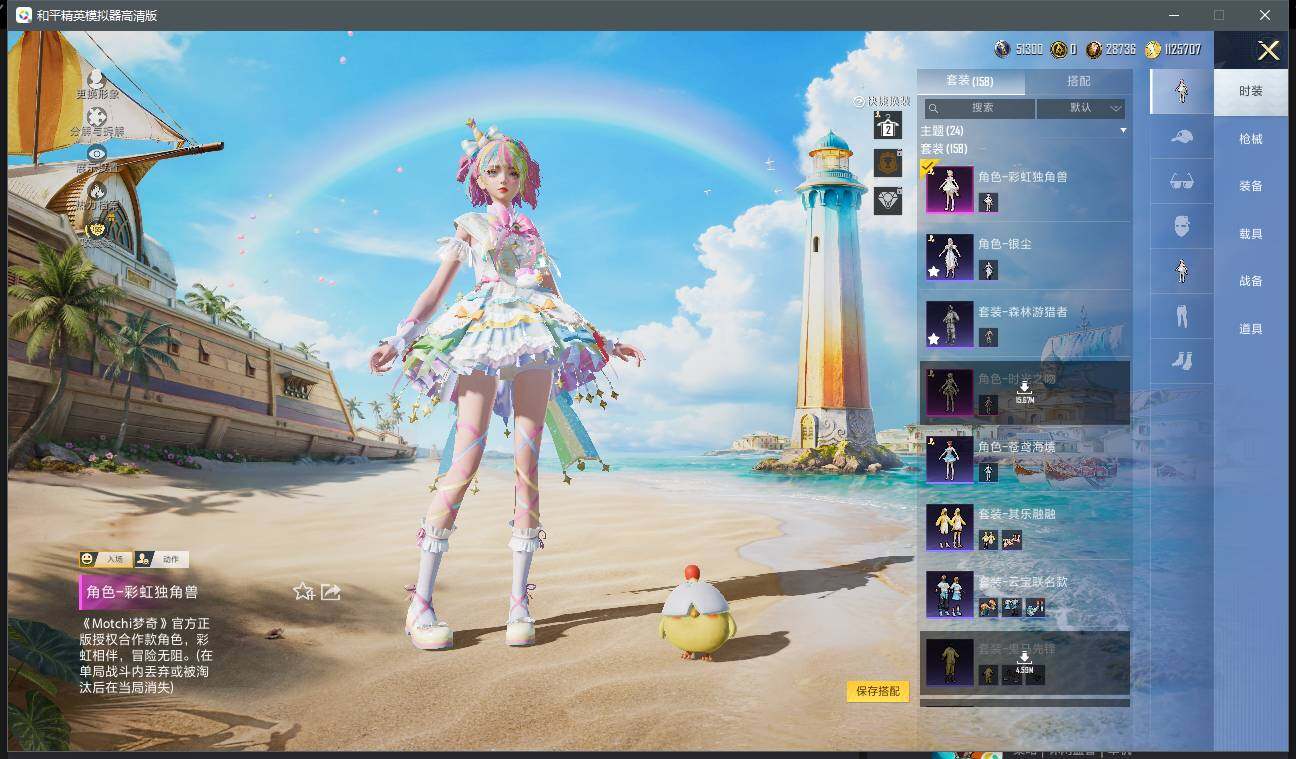Click the first small item icon under 套装-云宝联名款
The height and width of the screenshot is (759, 1296).
pos(988,607)
